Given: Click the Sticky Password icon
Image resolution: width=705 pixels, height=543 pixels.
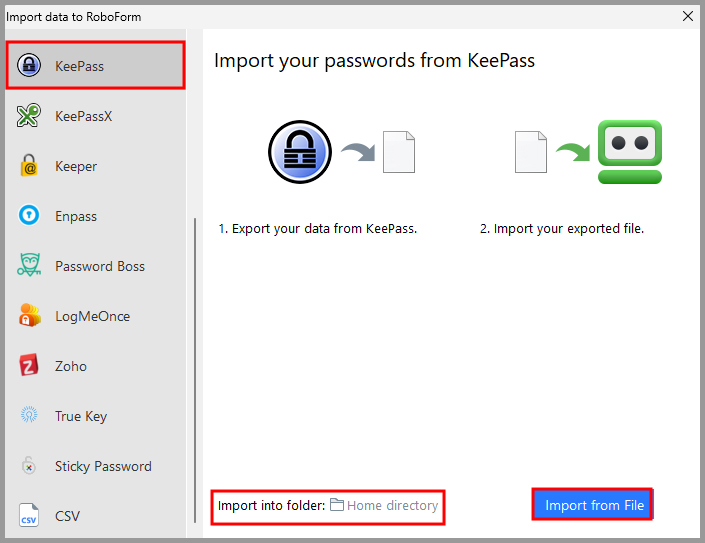Looking at the screenshot, I should (29, 466).
